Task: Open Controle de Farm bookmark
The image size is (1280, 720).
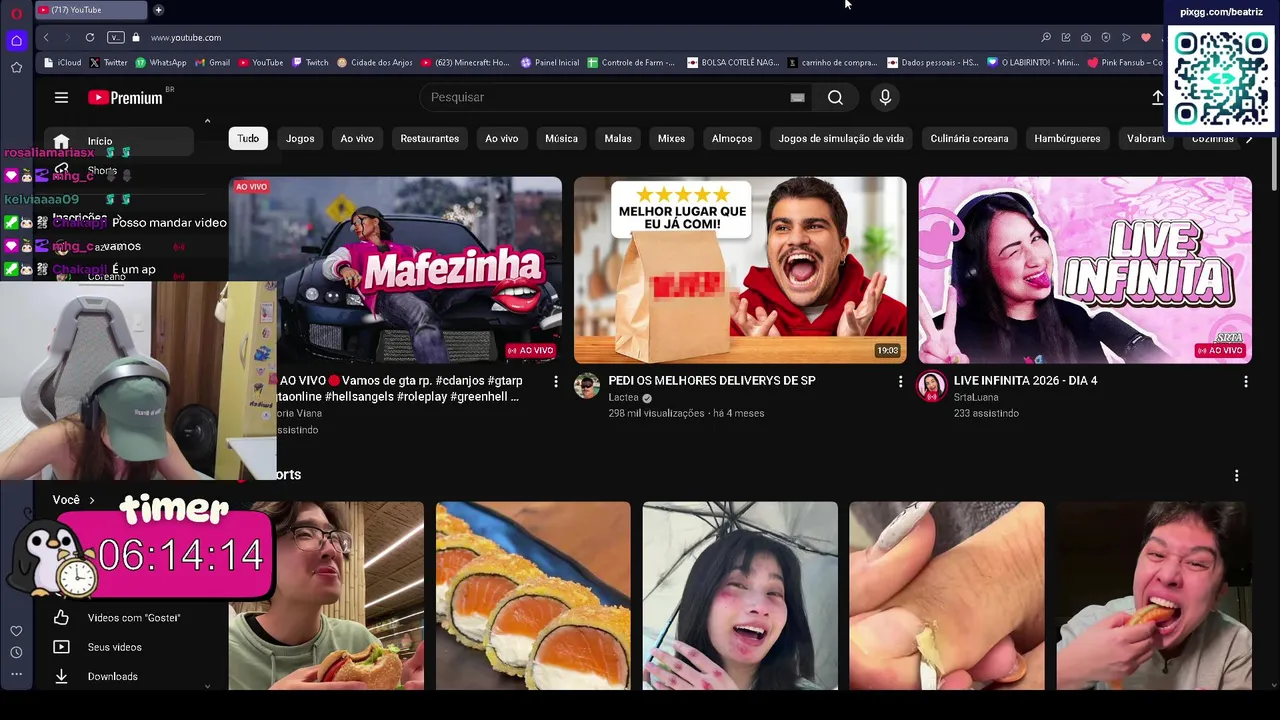Action: (x=631, y=62)
